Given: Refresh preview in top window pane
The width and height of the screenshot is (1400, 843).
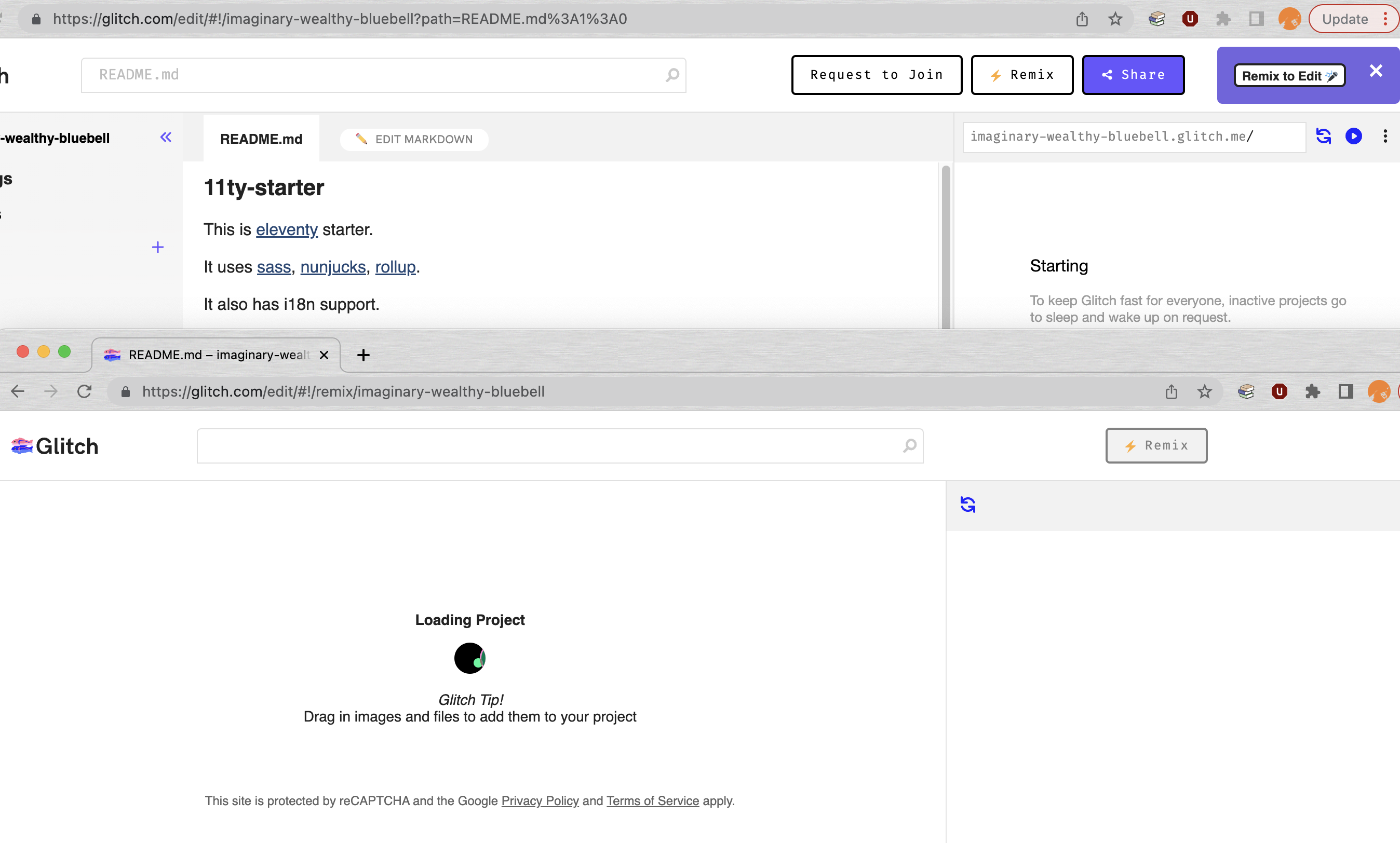Looking at the screenshot, I should [x=1323, y=137].
